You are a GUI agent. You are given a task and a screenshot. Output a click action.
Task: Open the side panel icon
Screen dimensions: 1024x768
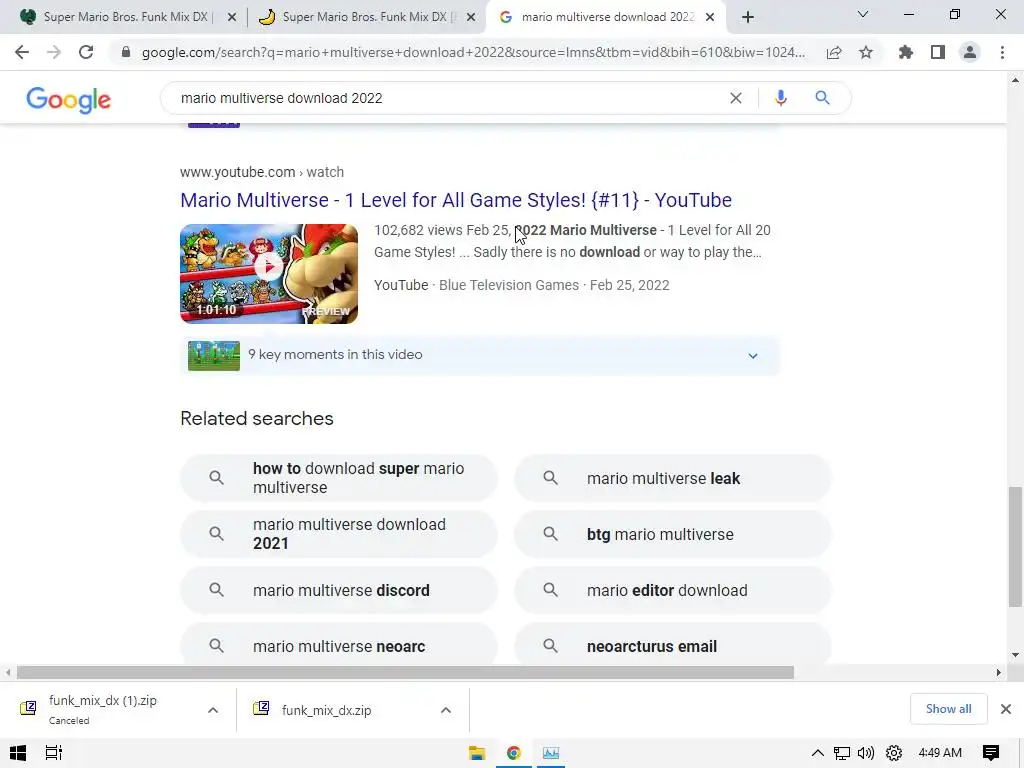938,52
